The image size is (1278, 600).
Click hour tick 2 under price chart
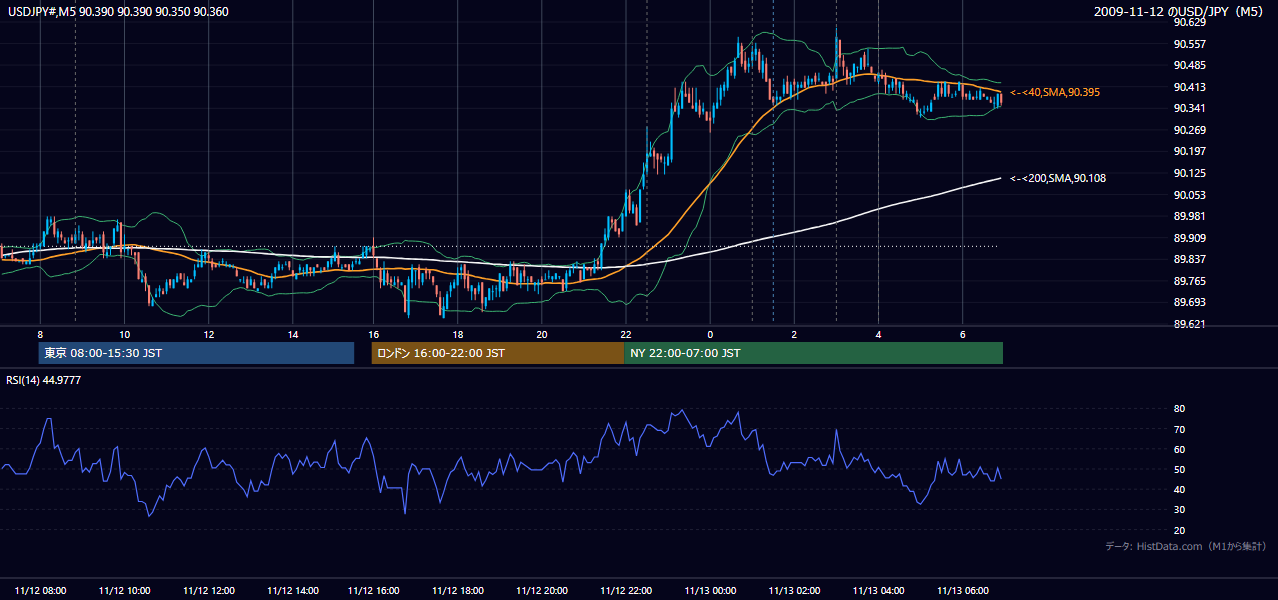point(794,334)
